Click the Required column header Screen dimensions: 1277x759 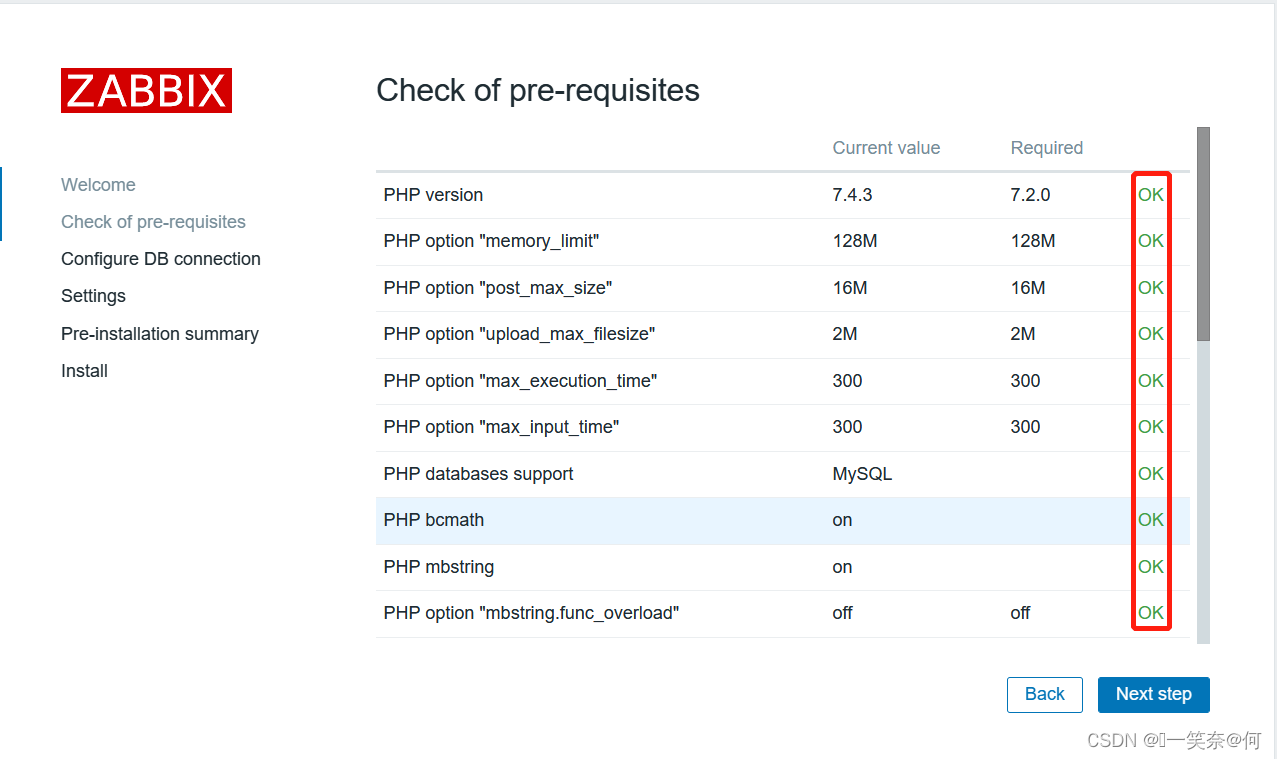(1046, 148)
